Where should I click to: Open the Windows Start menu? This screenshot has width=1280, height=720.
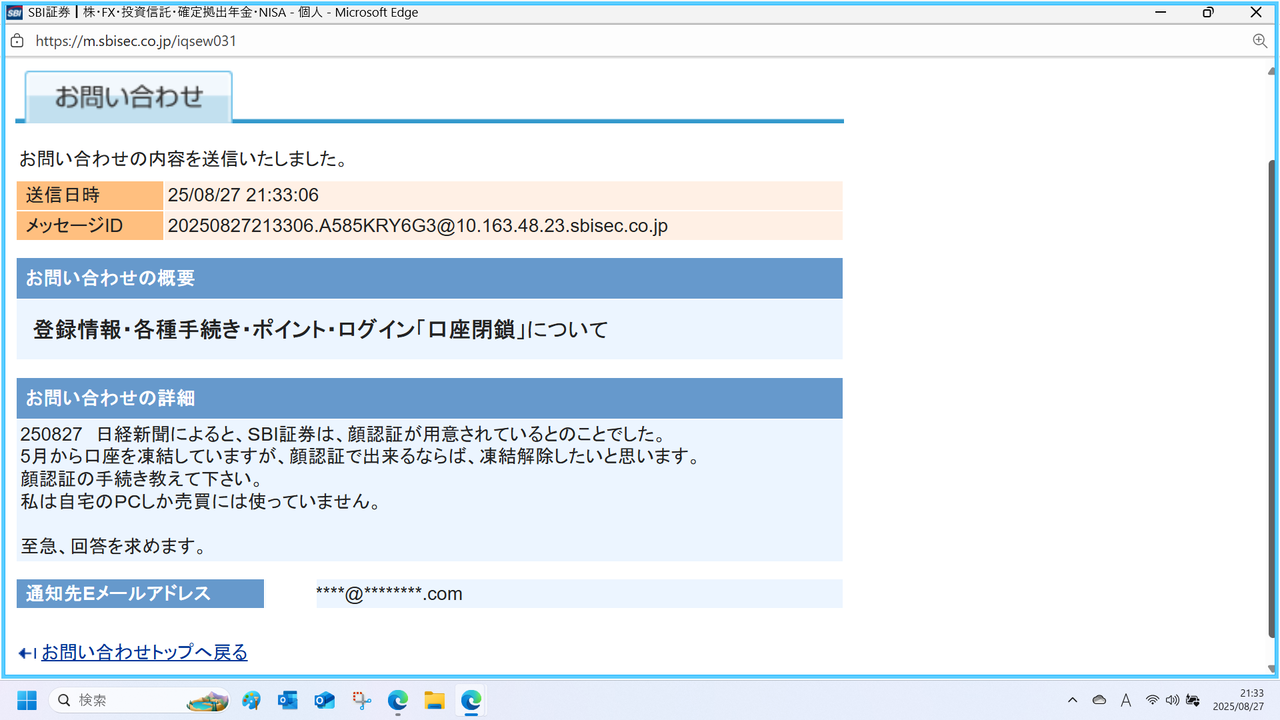[x=27, y=700]
